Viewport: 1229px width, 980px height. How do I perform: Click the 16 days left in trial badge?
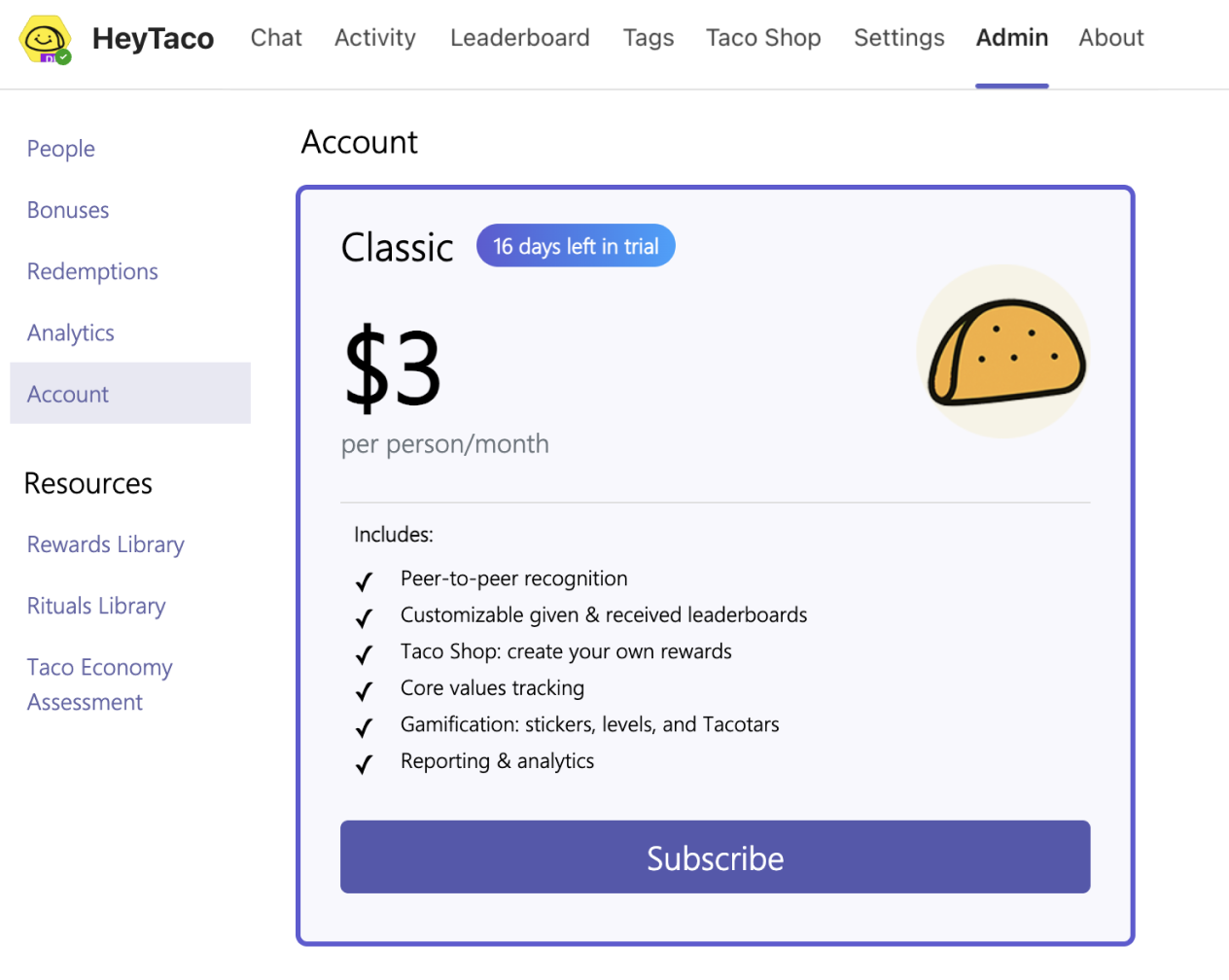pyautogui.click(x=576, y=246)
